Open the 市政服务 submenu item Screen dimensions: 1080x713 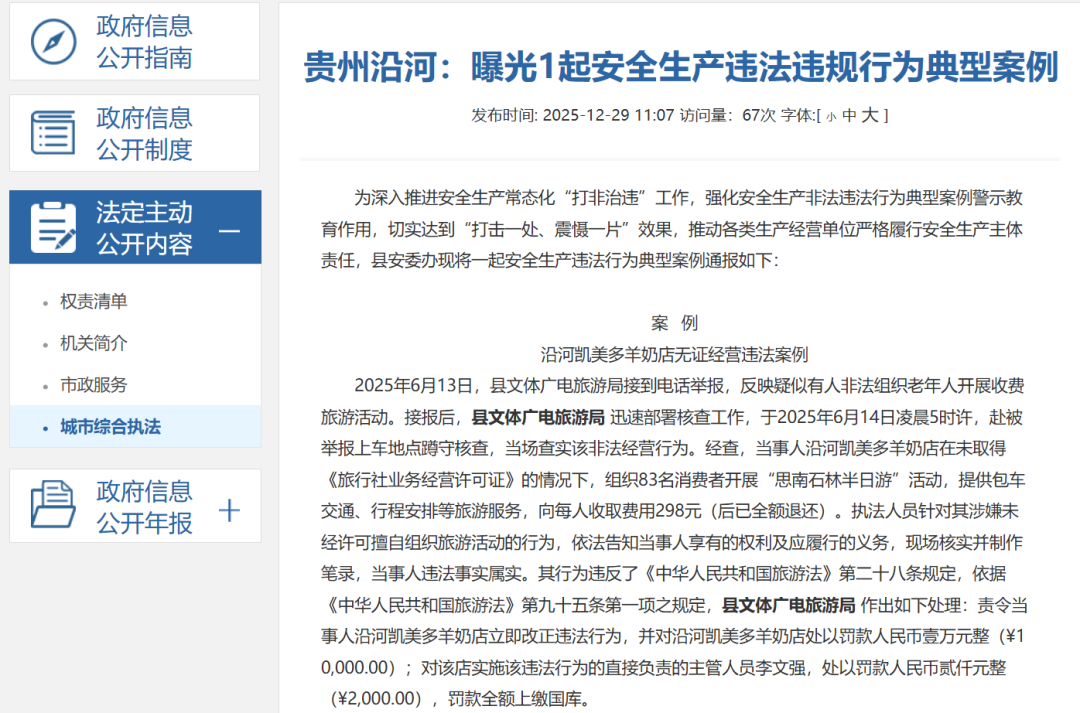click(x=94, y=384)
